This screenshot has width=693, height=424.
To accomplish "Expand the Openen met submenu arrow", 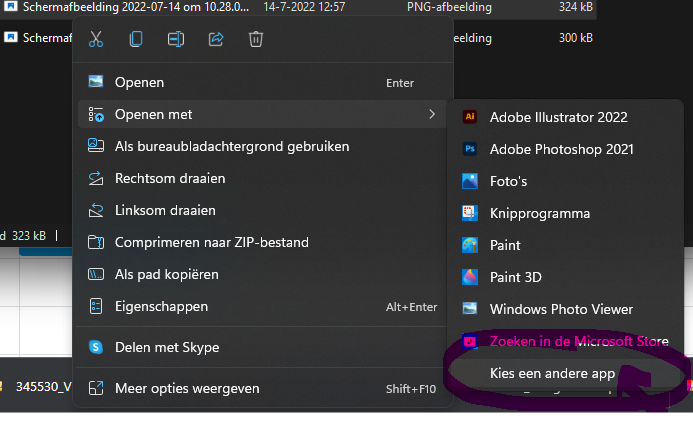I will pos(432,114).
